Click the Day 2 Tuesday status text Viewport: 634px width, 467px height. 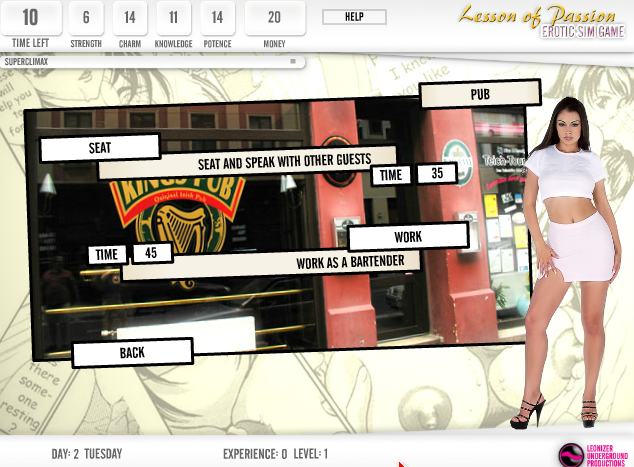pos(87,454)
